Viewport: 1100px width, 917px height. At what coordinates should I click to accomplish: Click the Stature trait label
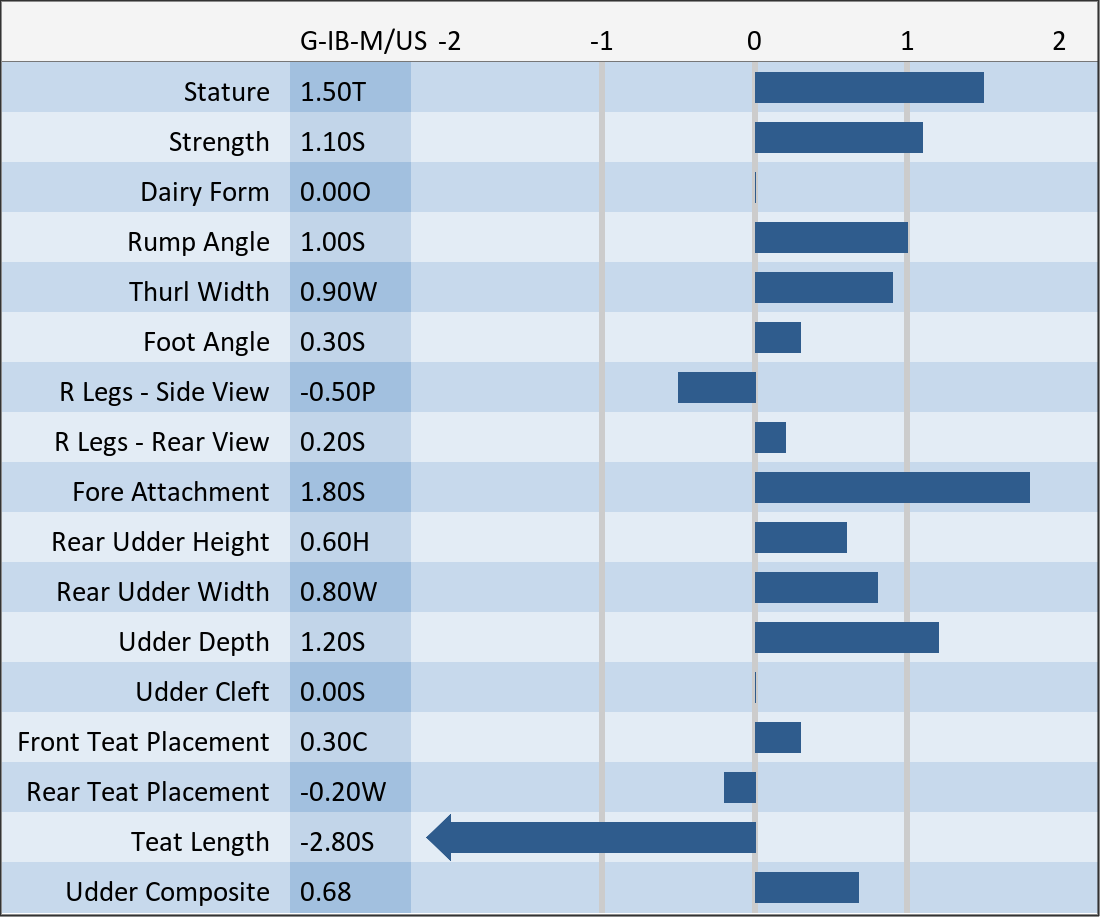[x=226, y=92]
